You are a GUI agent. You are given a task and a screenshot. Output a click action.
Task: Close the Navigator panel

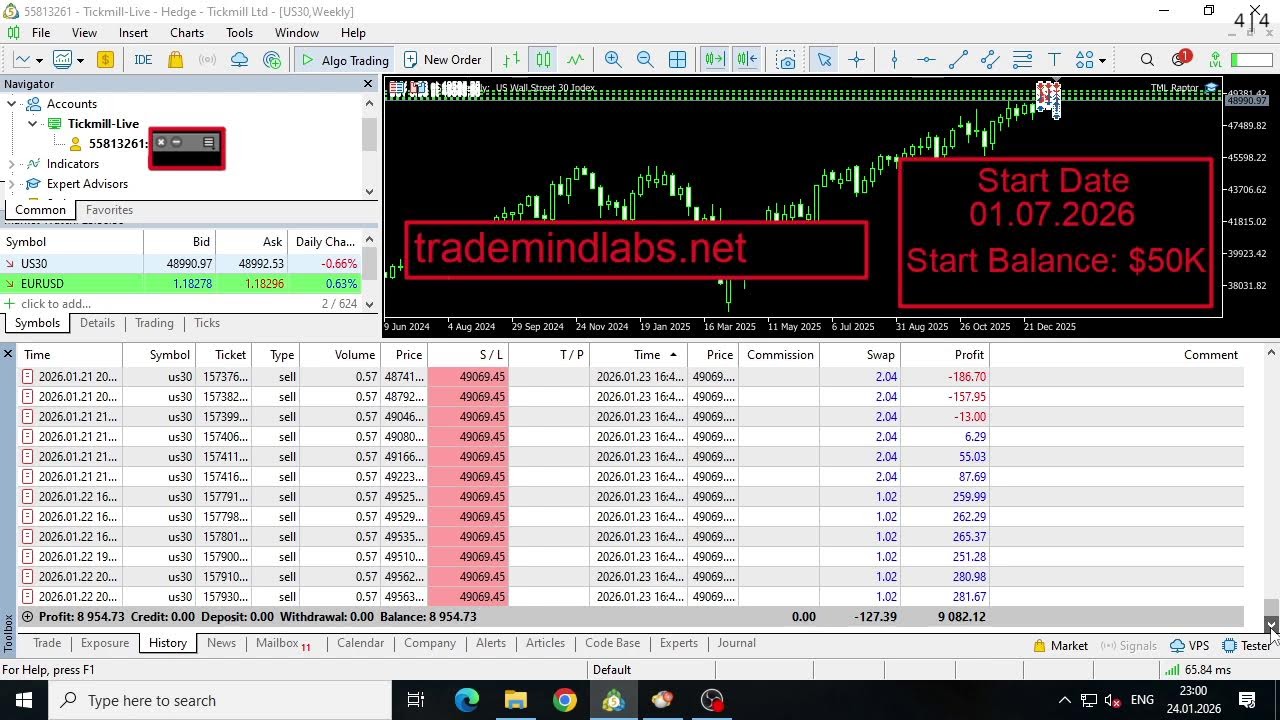pyautogui.click(x=367, y=84)
